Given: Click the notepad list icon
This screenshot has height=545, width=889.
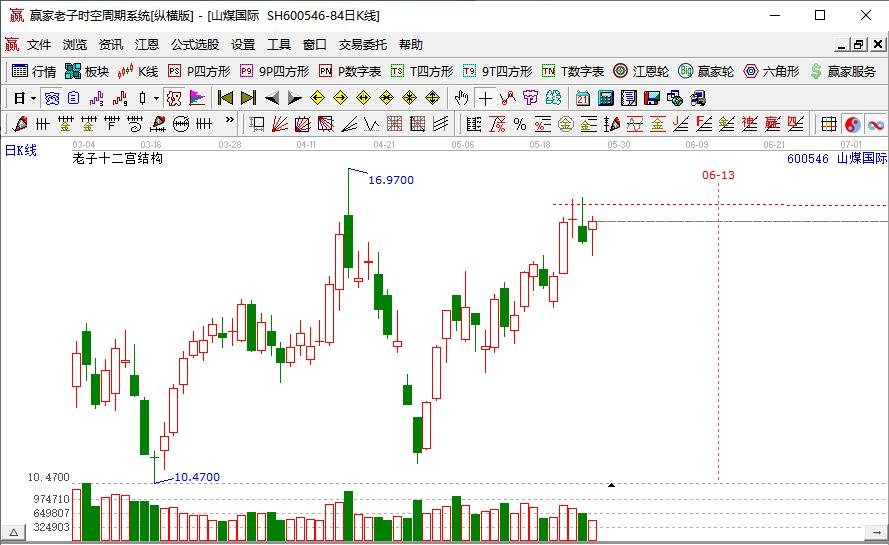Looking at the screenshot, I should point(628,99).
